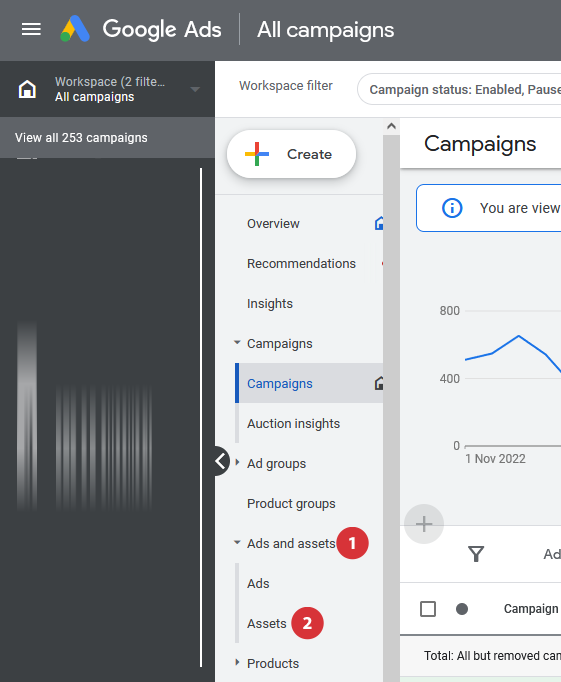Tick the select-all campaigns checkbox
The height and width of the screenshot is (682, 561).
pos(428,609)
